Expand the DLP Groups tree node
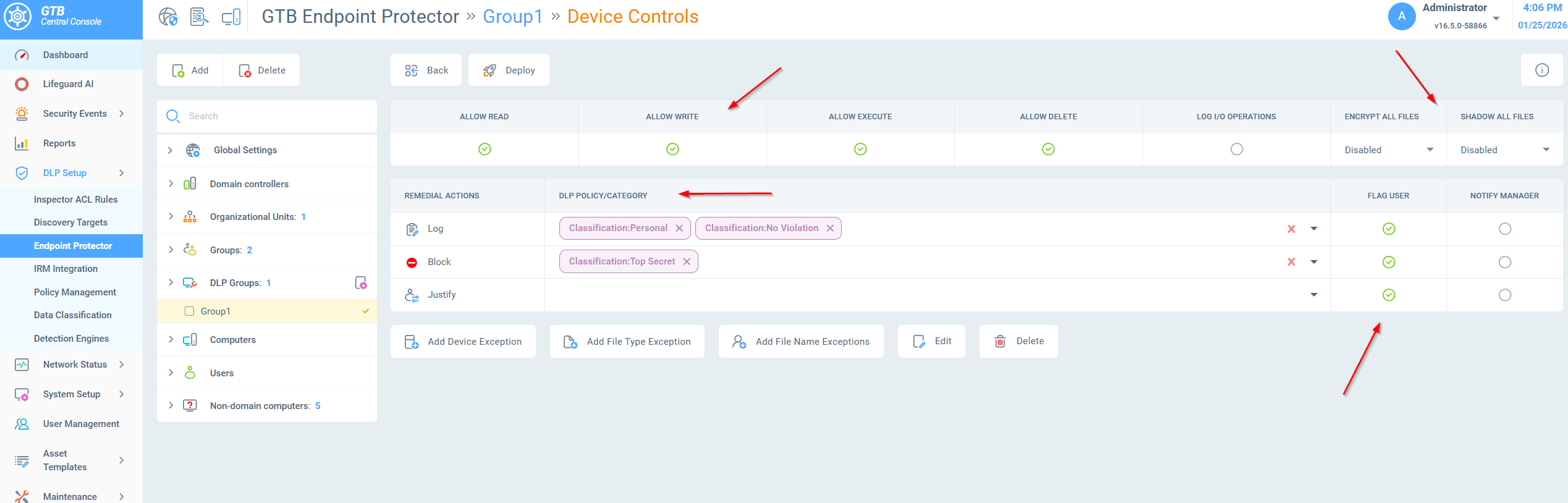The height and width of the screenshot is (503, 1568). 171,282
